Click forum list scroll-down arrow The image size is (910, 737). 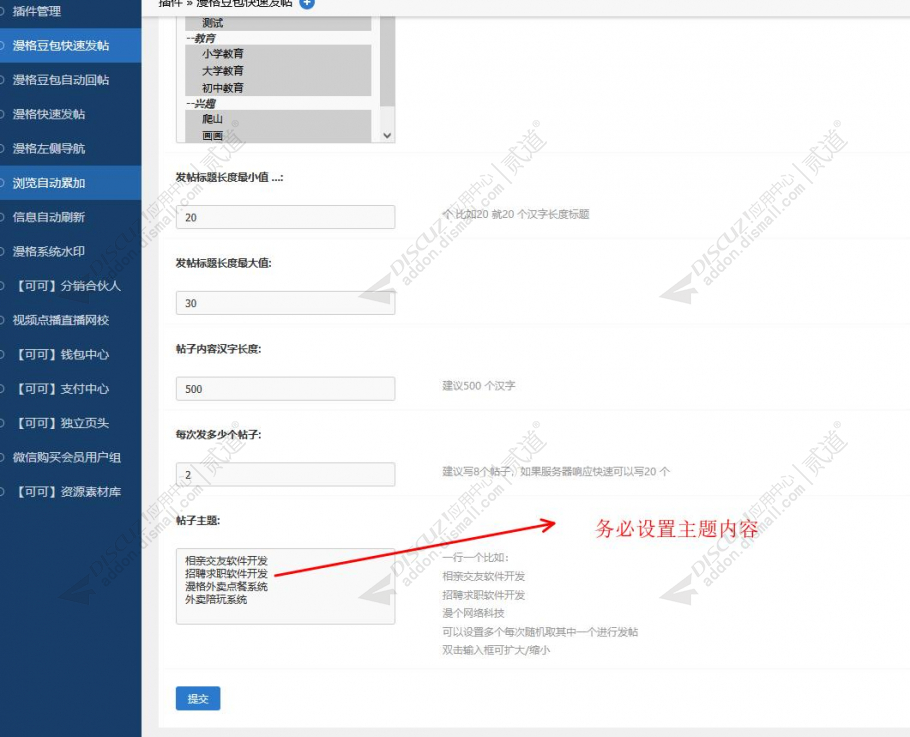(387, 135)
